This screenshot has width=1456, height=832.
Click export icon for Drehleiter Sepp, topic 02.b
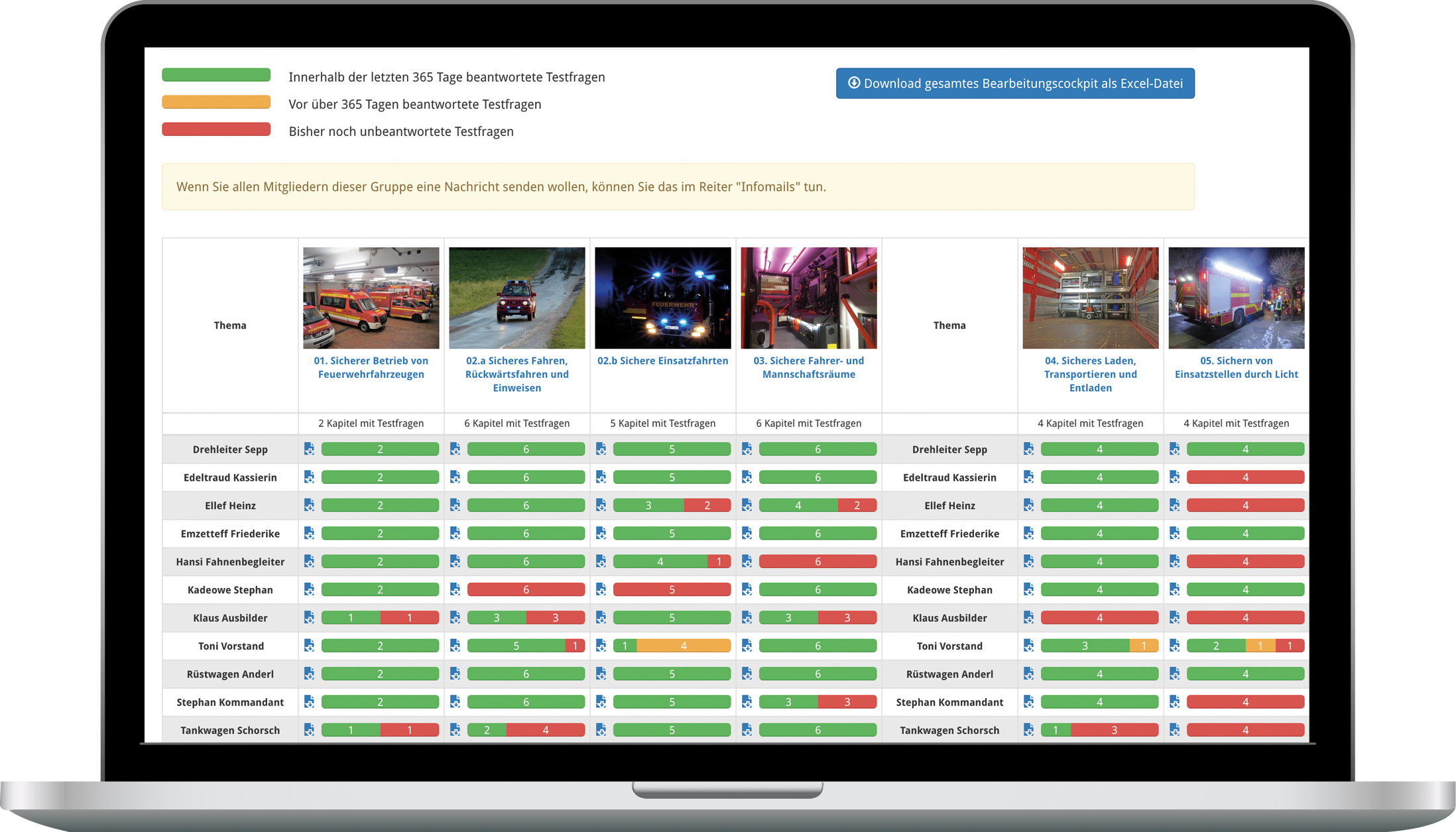(601, 449)
